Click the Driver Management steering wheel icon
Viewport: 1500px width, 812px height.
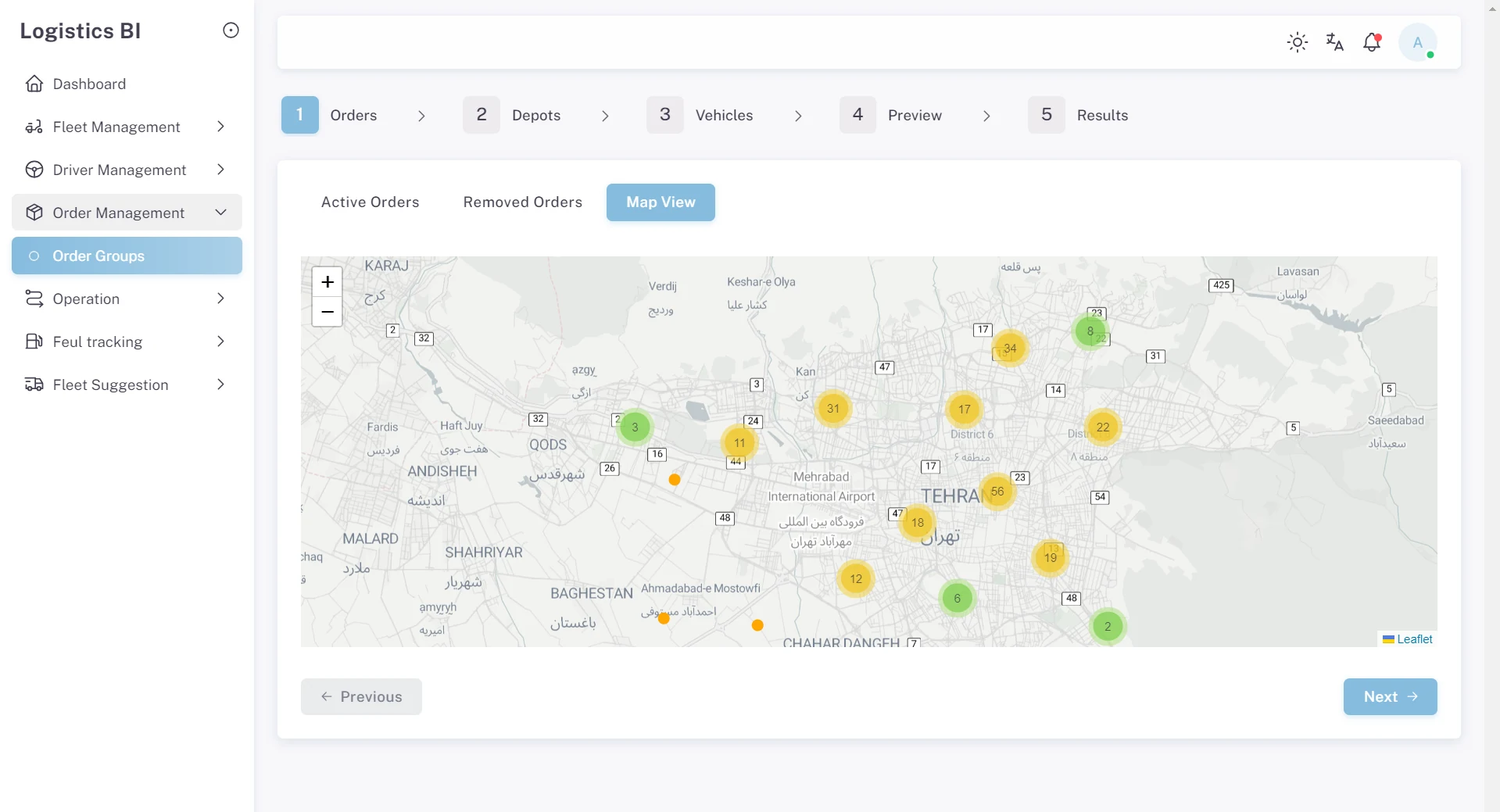tap(34, 170)
